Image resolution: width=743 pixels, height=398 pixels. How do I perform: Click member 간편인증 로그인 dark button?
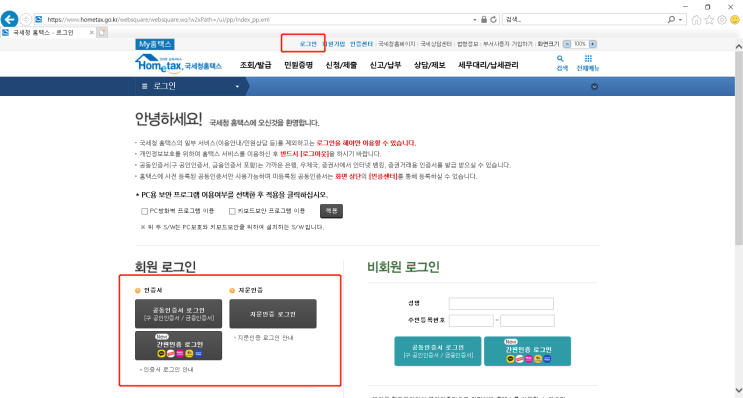coord(178,346)
